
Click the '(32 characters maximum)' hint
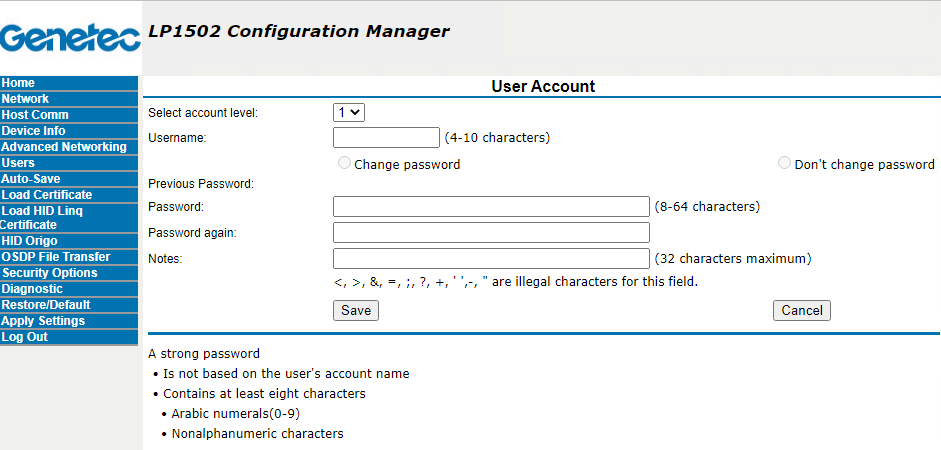(x=733, y=259)
